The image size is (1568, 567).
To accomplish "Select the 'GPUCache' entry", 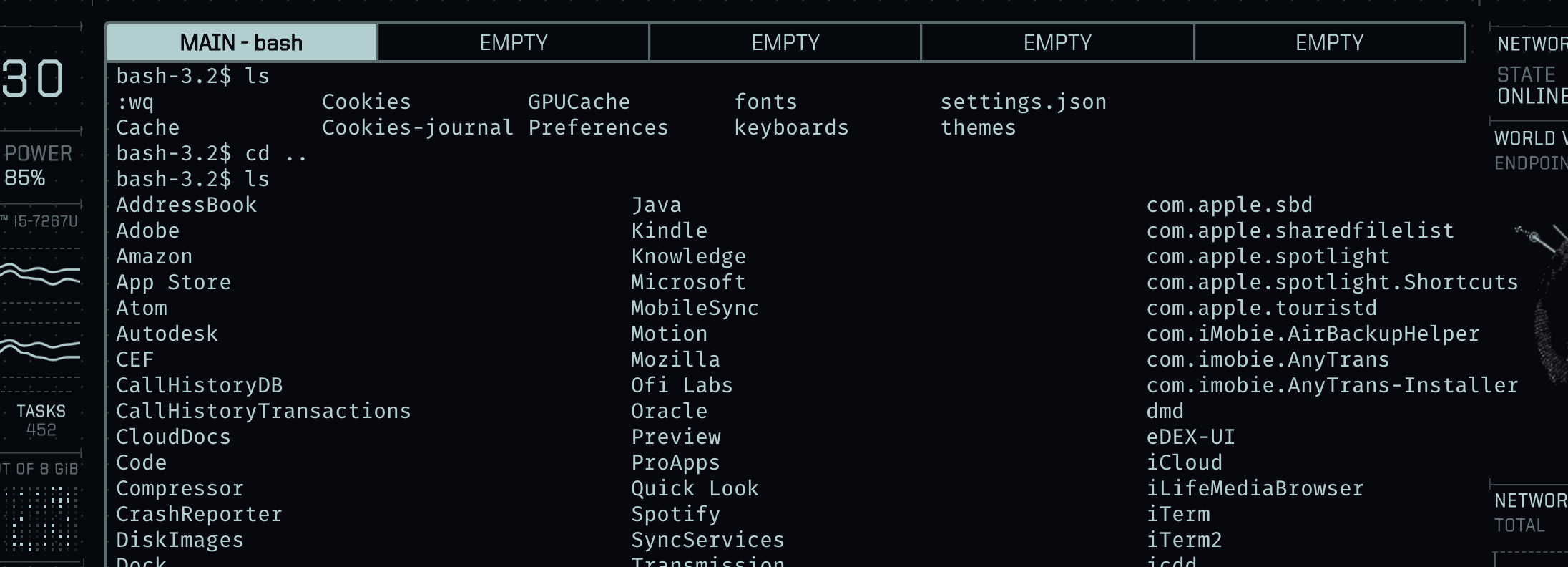I will (x=579, y=102).
